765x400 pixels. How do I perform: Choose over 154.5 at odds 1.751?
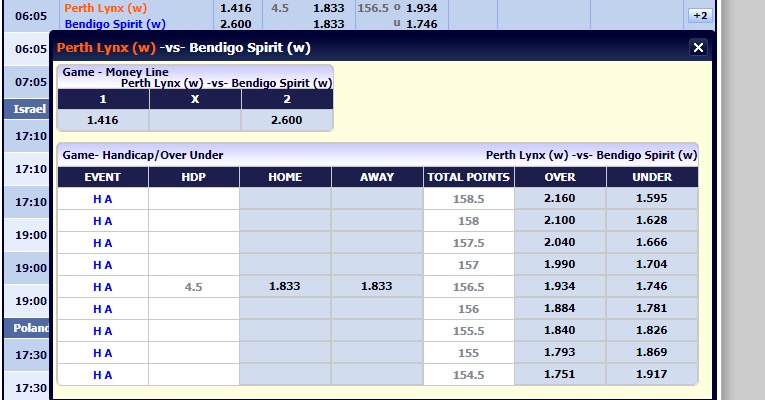(x=560, y=374)
